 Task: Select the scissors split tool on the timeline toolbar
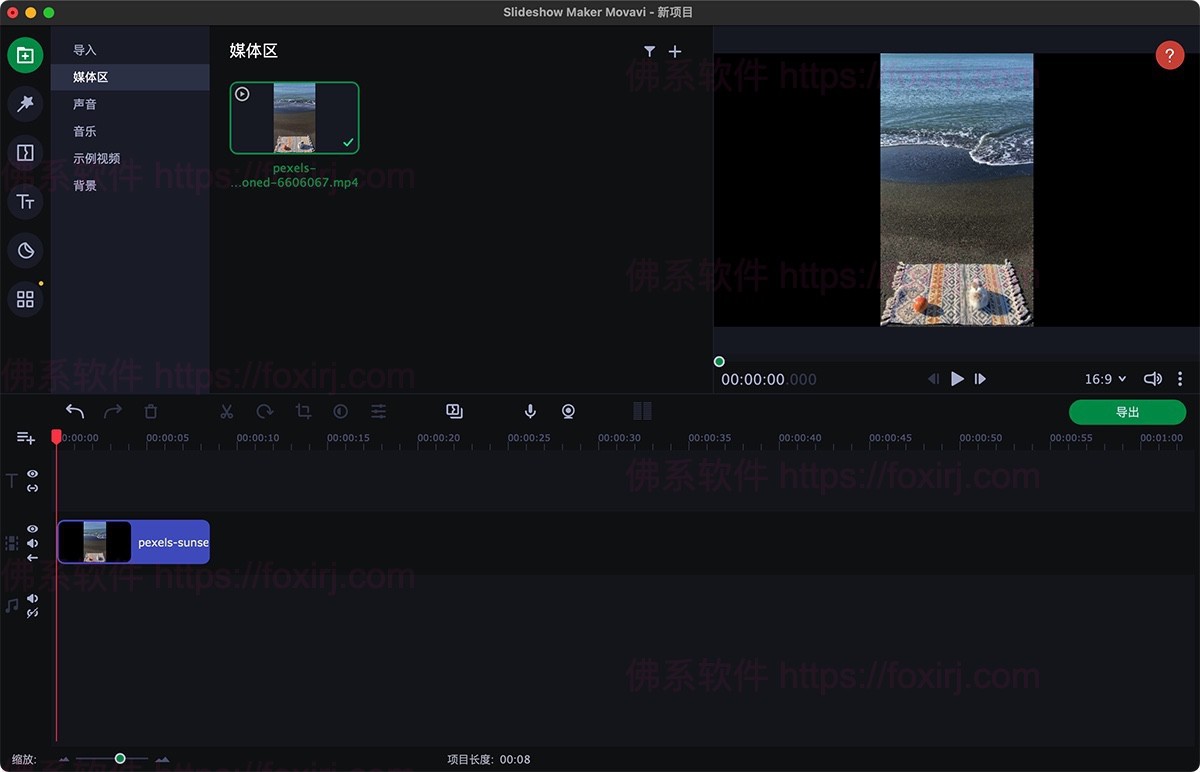click(227, 410)
